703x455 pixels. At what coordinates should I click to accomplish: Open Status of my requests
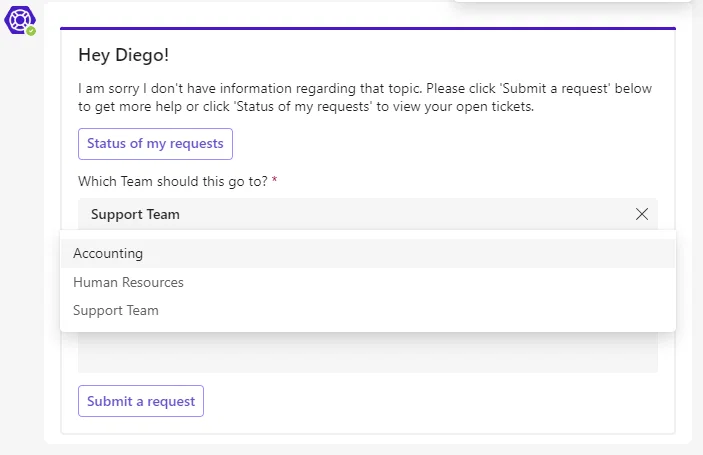click(x=155, y=144)
